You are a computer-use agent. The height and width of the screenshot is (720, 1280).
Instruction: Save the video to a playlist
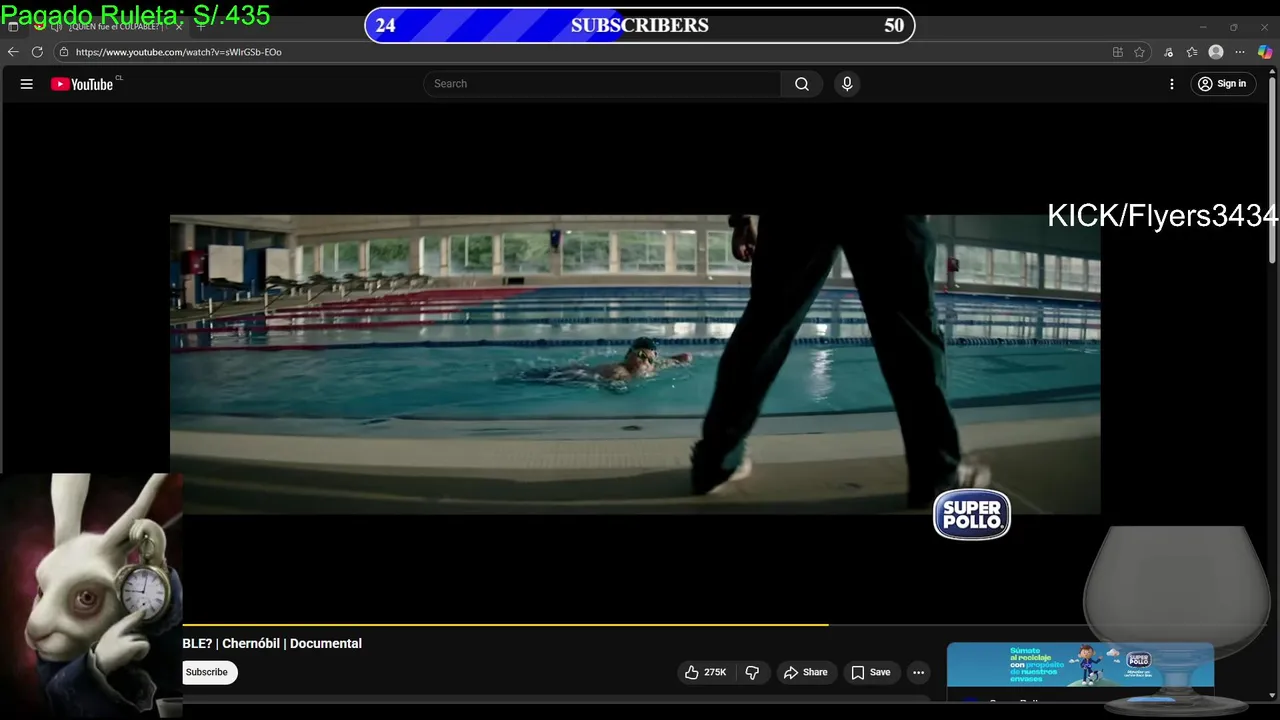point(870,673)
